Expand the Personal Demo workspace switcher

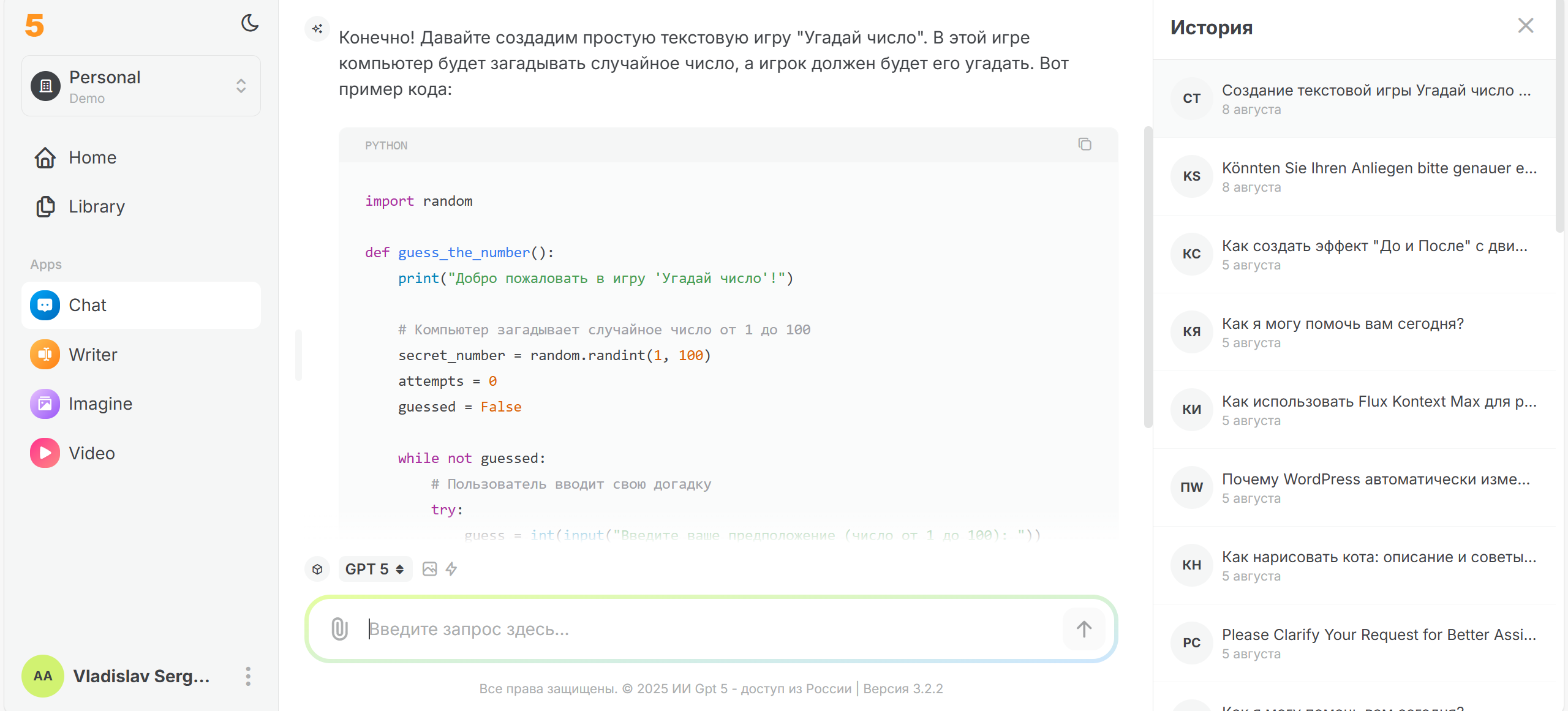coord(141,86)
